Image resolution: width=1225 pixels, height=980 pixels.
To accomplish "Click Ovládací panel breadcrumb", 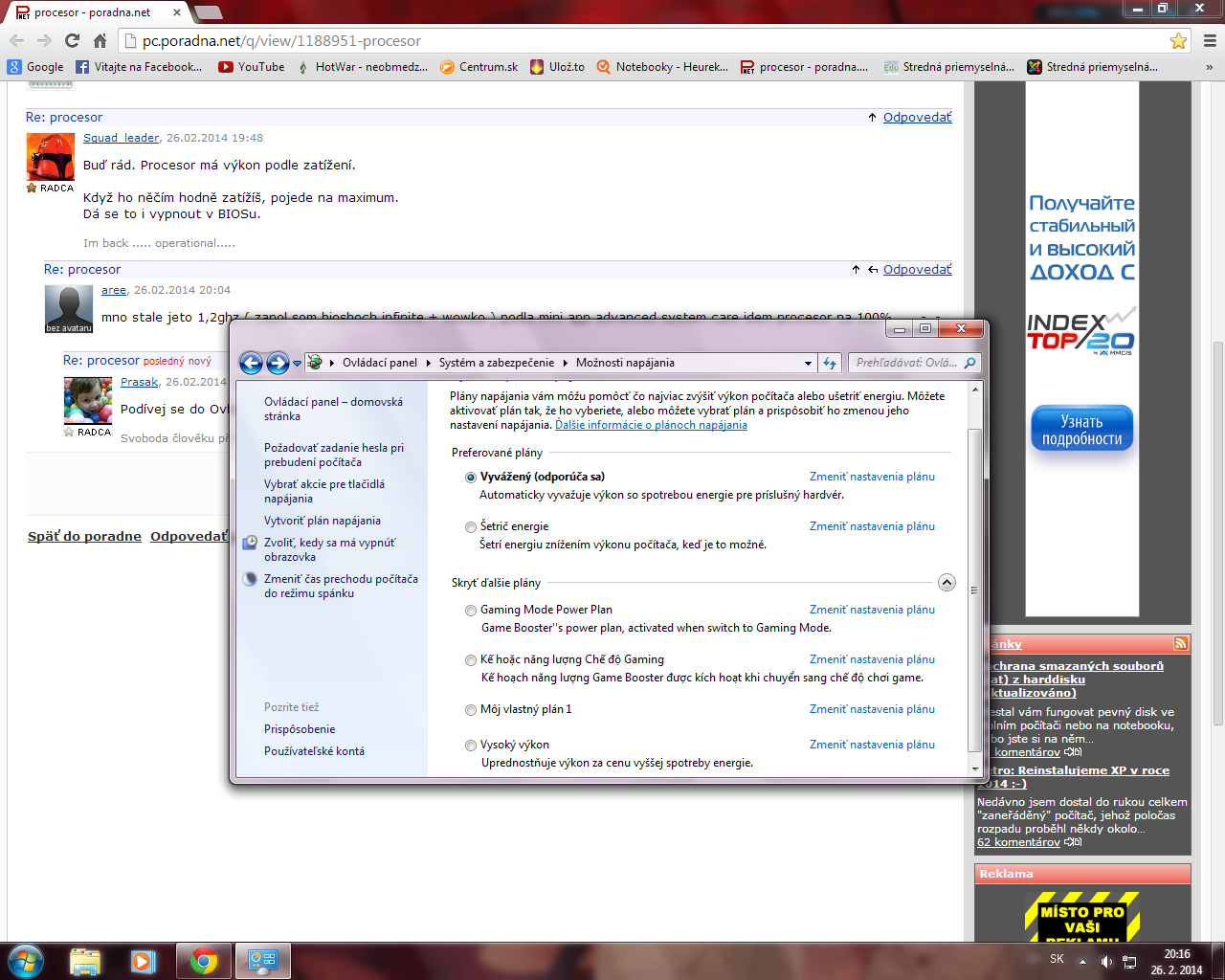I will pyautogui.click(x=380, y=363).
